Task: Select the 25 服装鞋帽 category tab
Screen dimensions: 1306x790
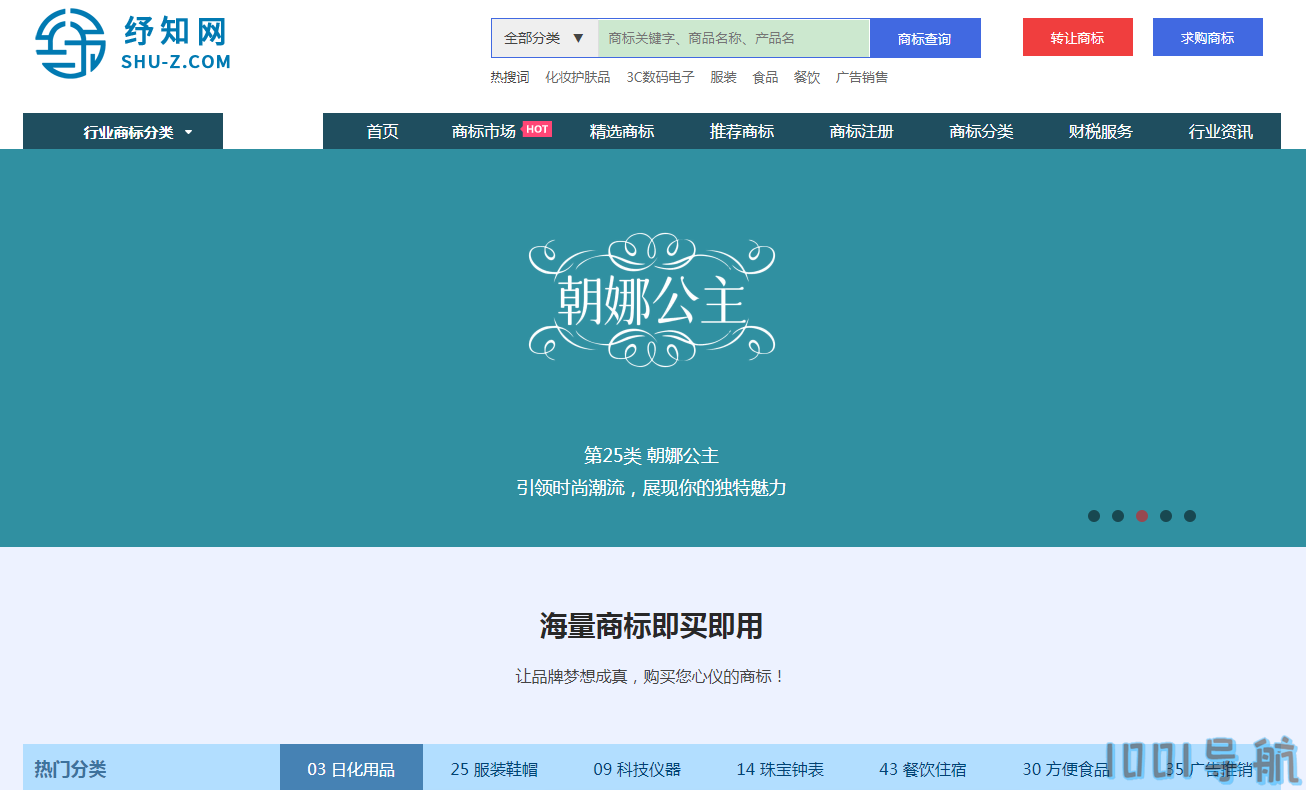Action: tap(494, 768)
